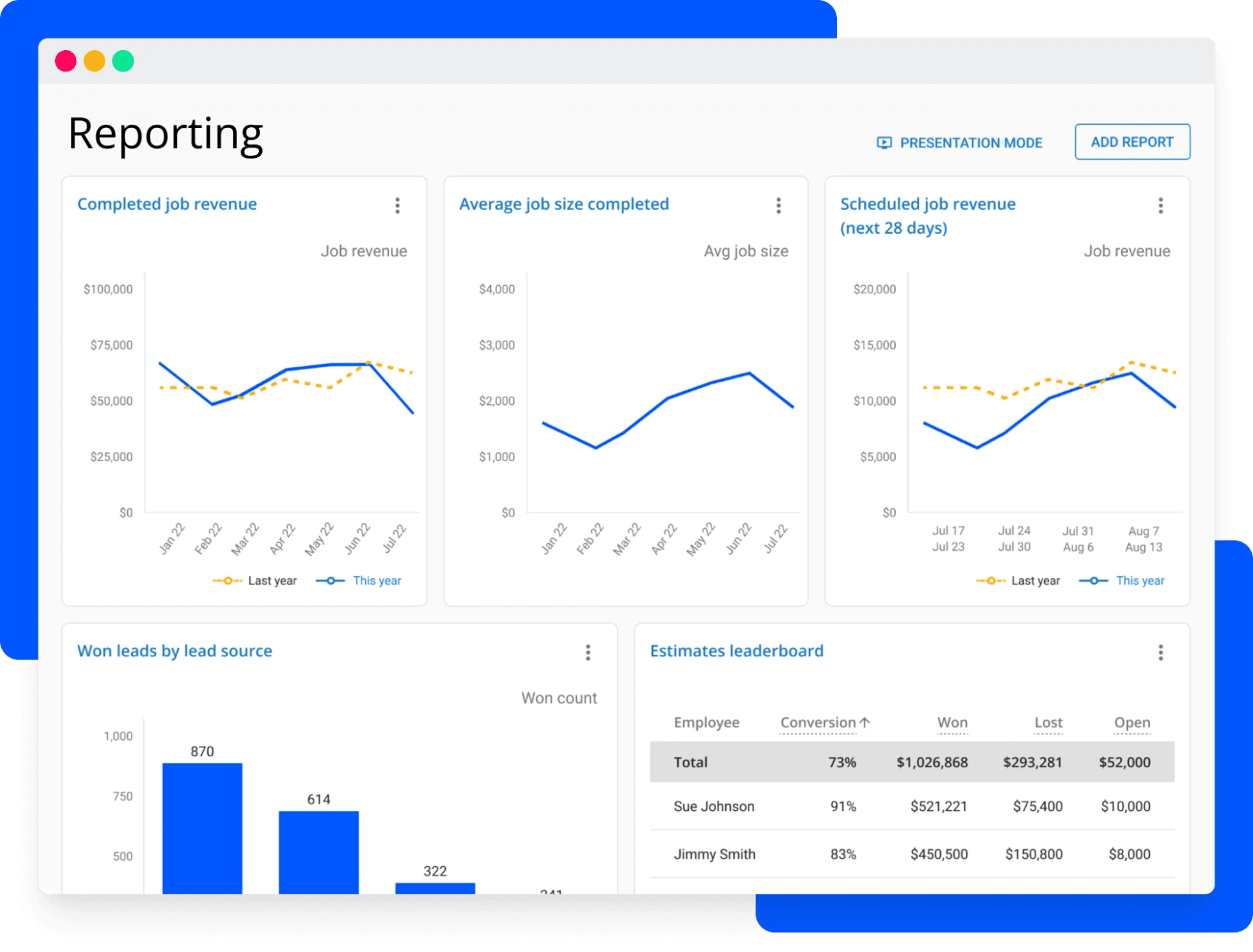The image size is (1253, 952).
Task: Open Average job size completed options menu
Action: point(779,206)
